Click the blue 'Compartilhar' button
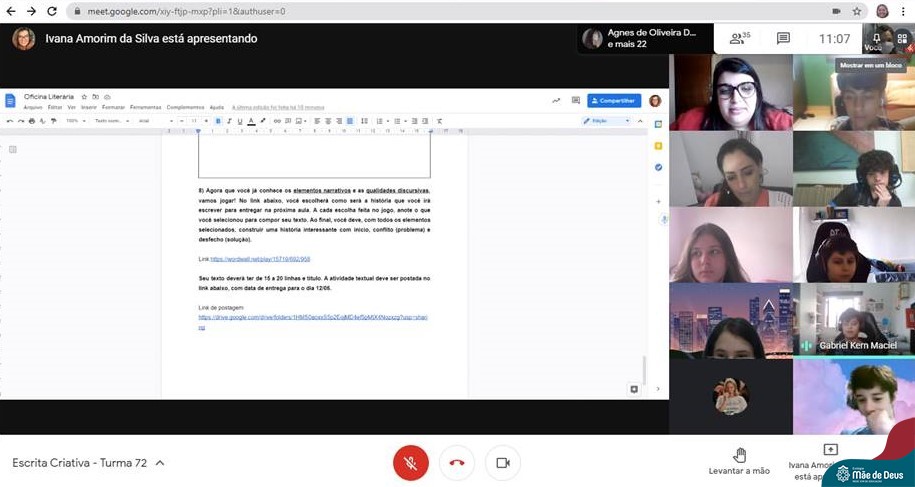The height and width of the screenshot is (487, 915). (613, 100)
